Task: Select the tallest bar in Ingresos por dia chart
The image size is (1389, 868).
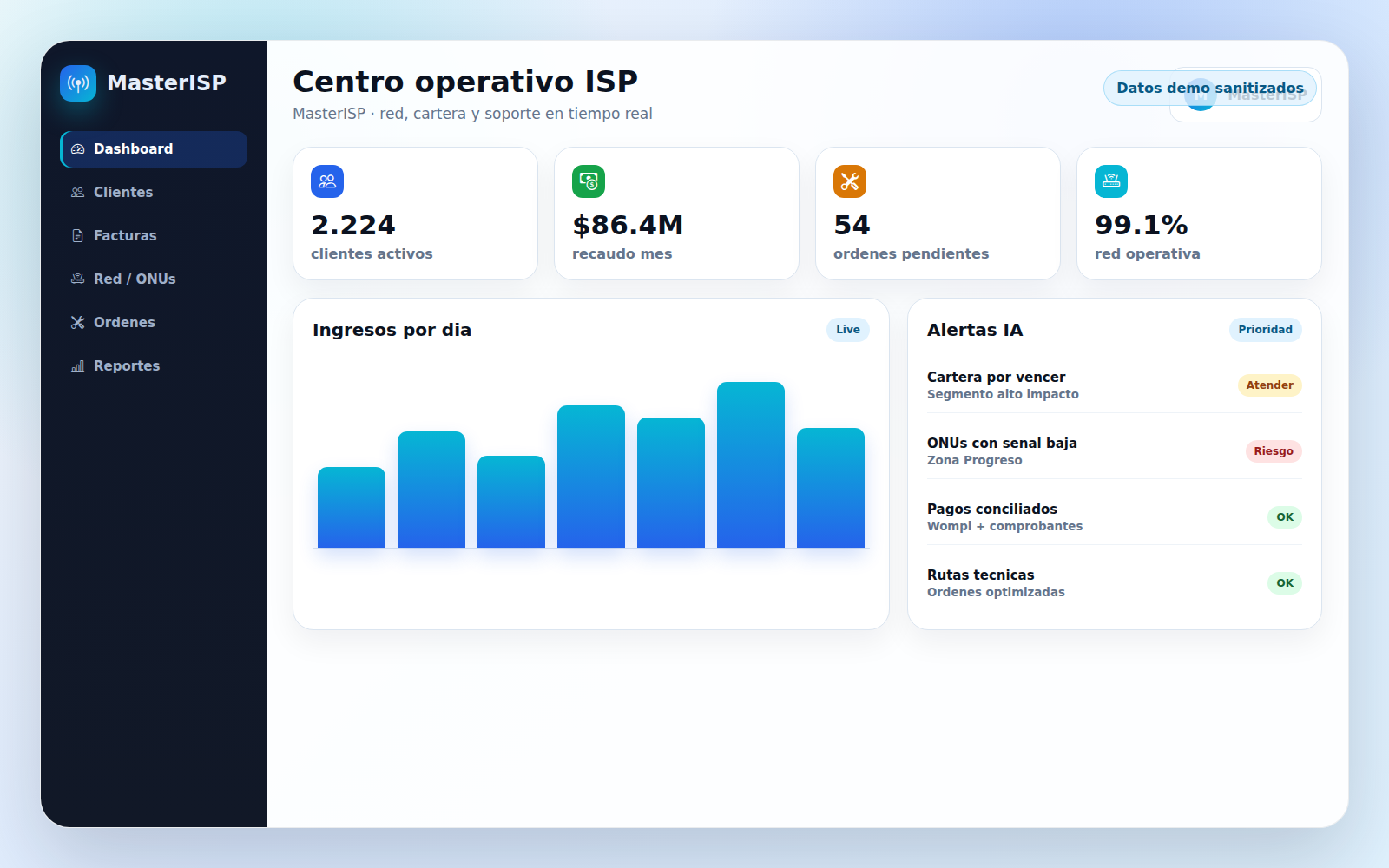Action: (x=751, y=465)
